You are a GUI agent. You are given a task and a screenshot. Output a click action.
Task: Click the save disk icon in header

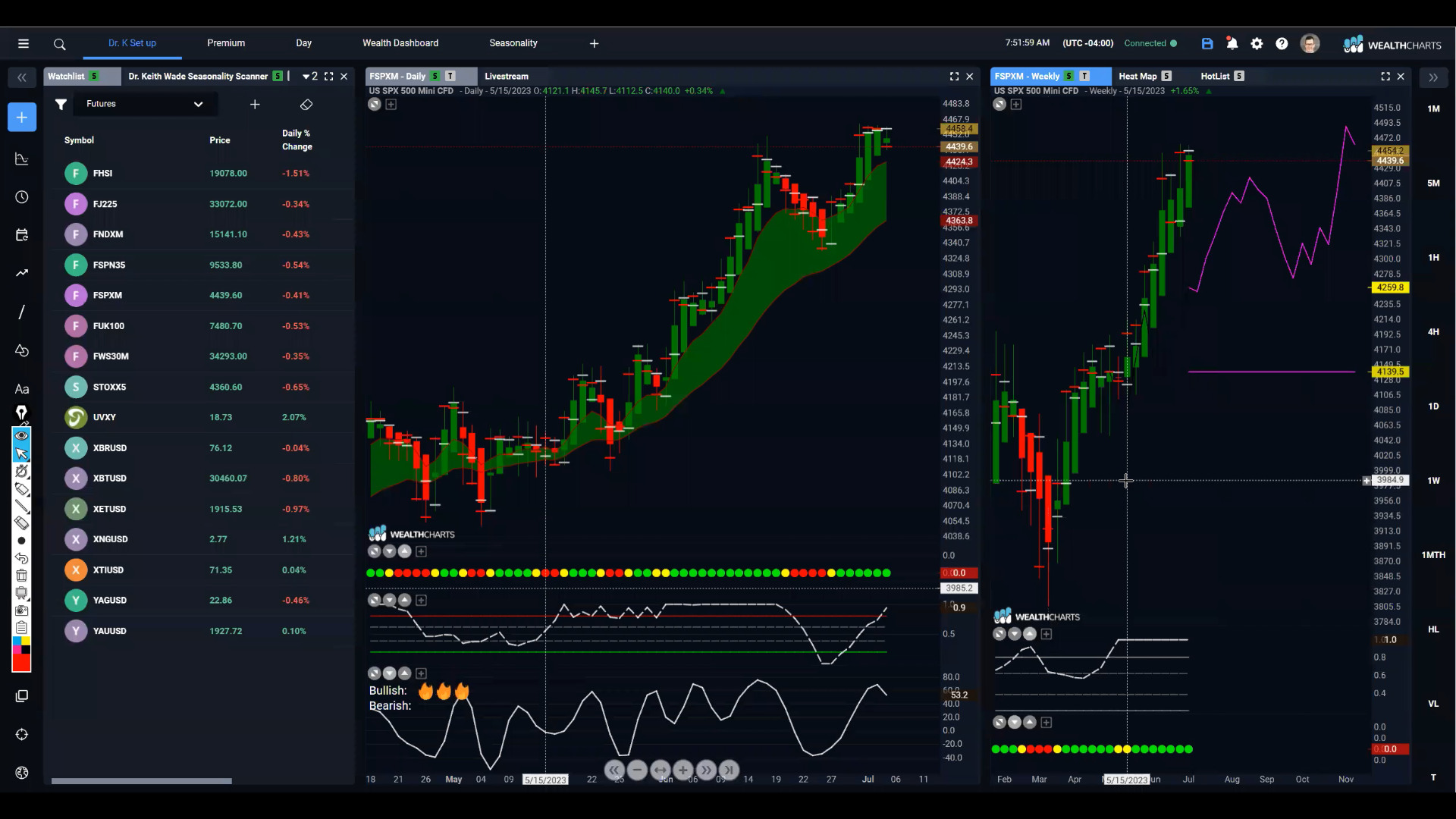pos(1207,44)
